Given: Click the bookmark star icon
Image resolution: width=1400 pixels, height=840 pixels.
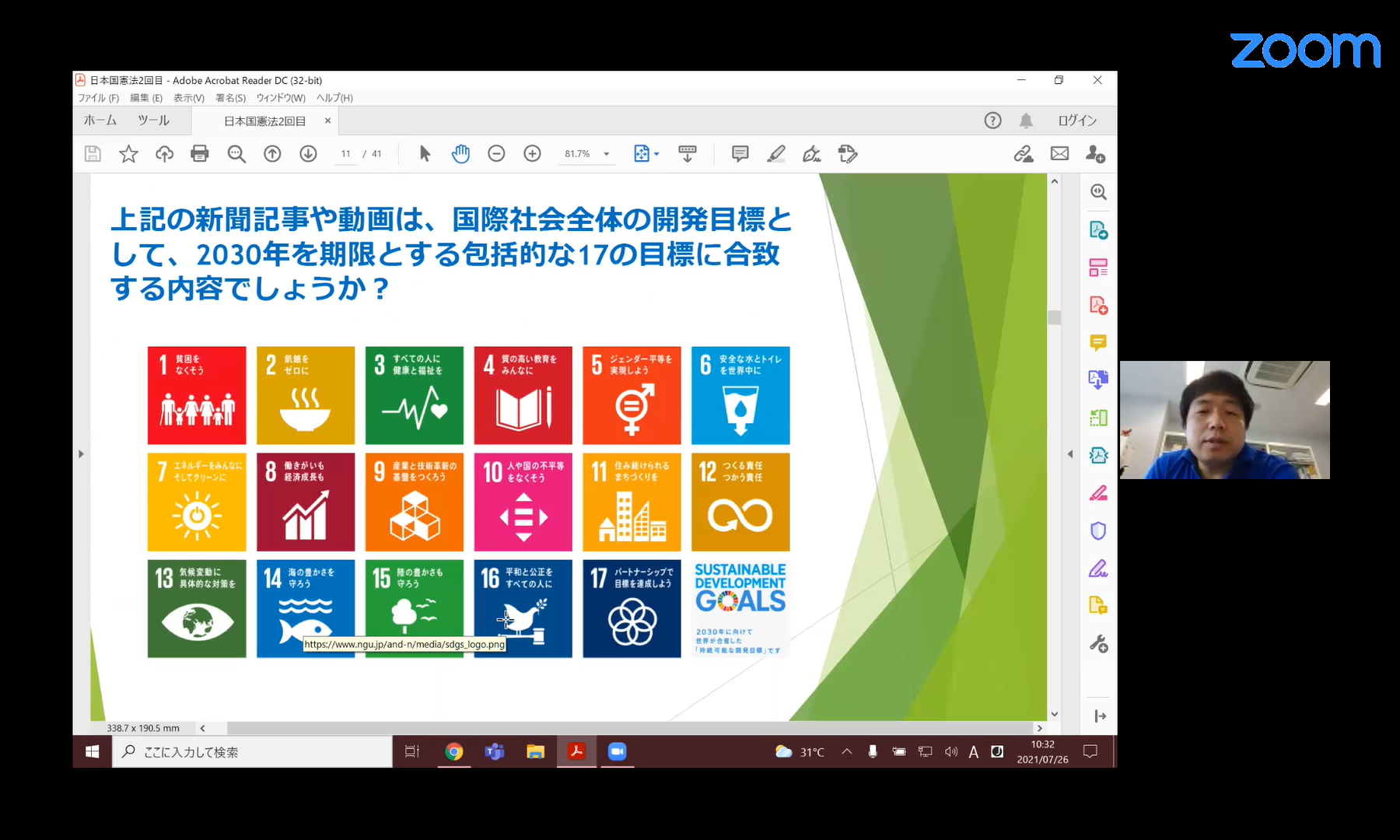Looking at the screenshot, I should (128, 154).
